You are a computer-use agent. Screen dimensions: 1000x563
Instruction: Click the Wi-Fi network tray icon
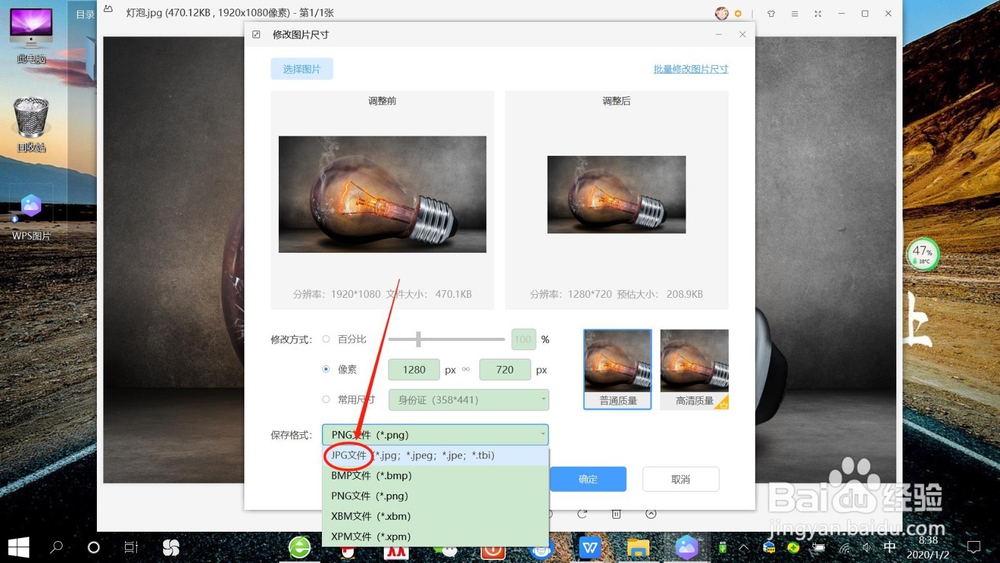[x=844, y=548]
